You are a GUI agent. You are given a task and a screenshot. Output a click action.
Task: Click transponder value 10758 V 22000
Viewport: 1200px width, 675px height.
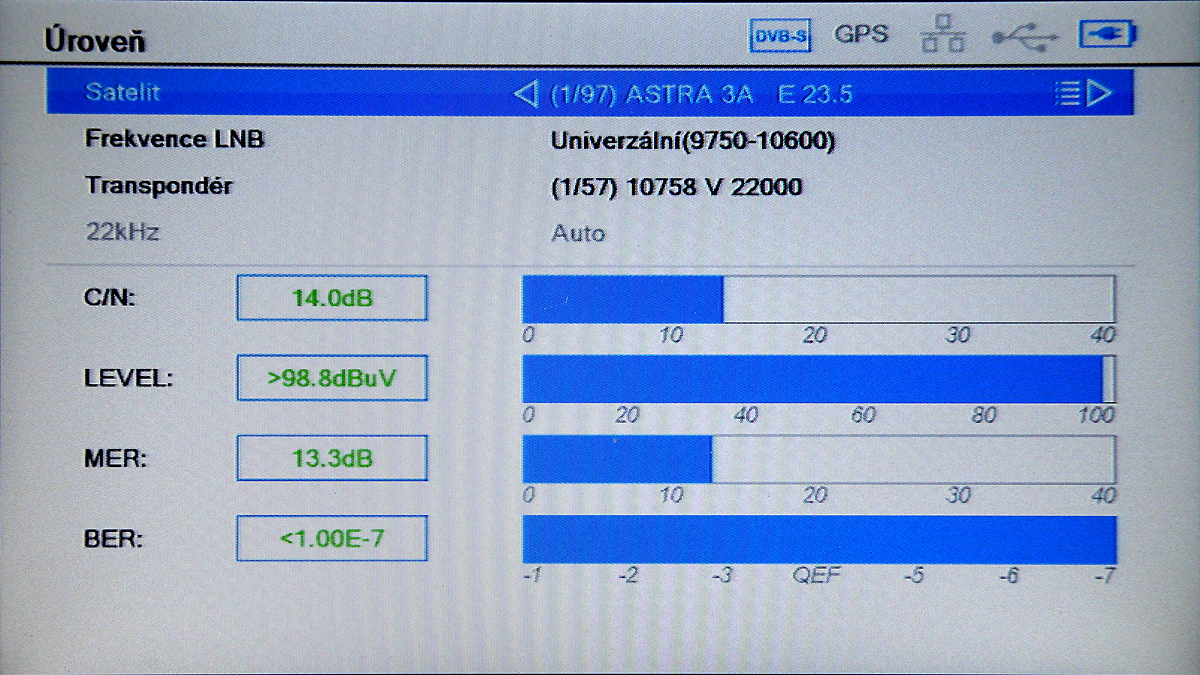(677, 187)
